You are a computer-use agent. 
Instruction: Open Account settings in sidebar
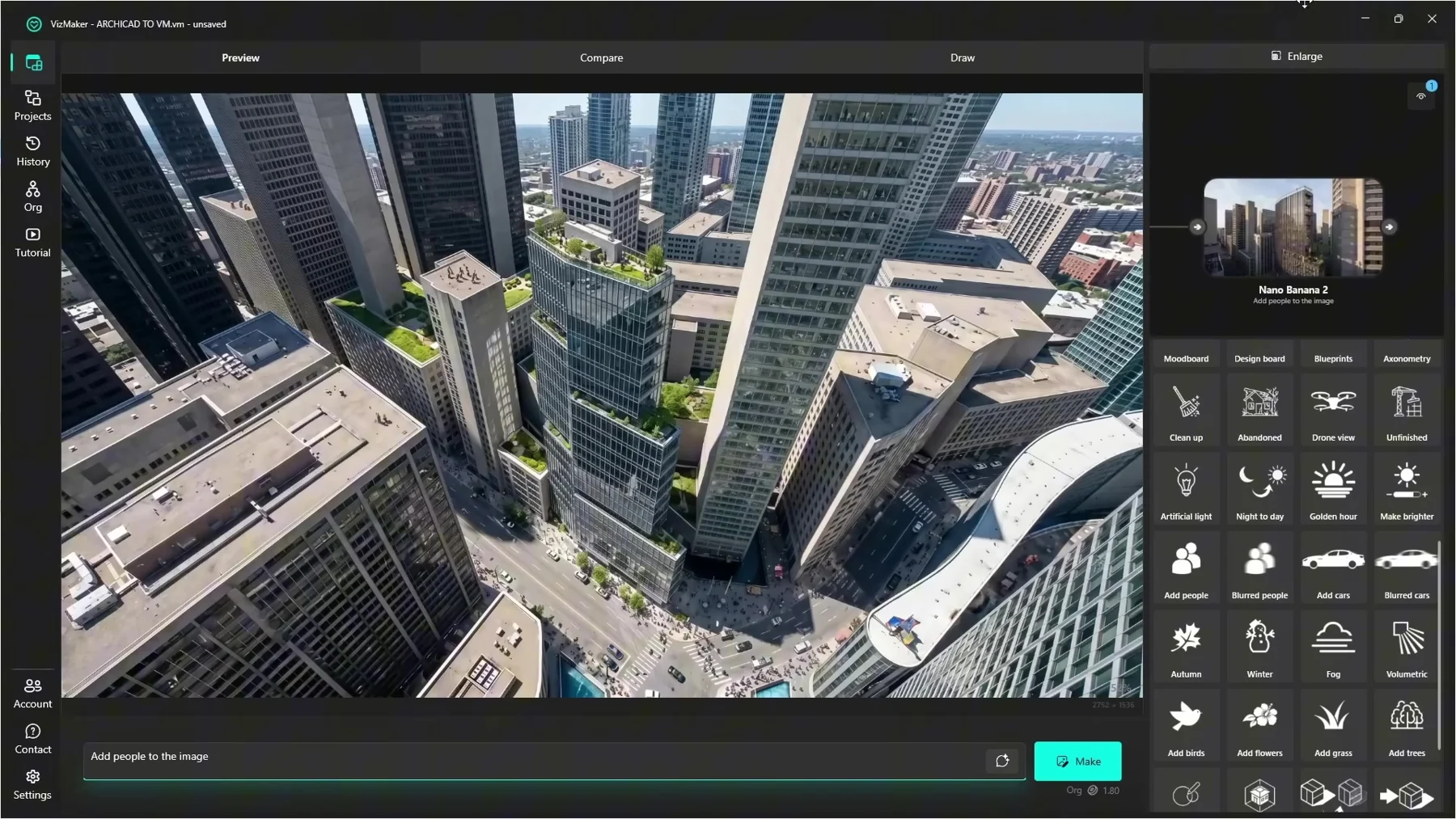32,694
